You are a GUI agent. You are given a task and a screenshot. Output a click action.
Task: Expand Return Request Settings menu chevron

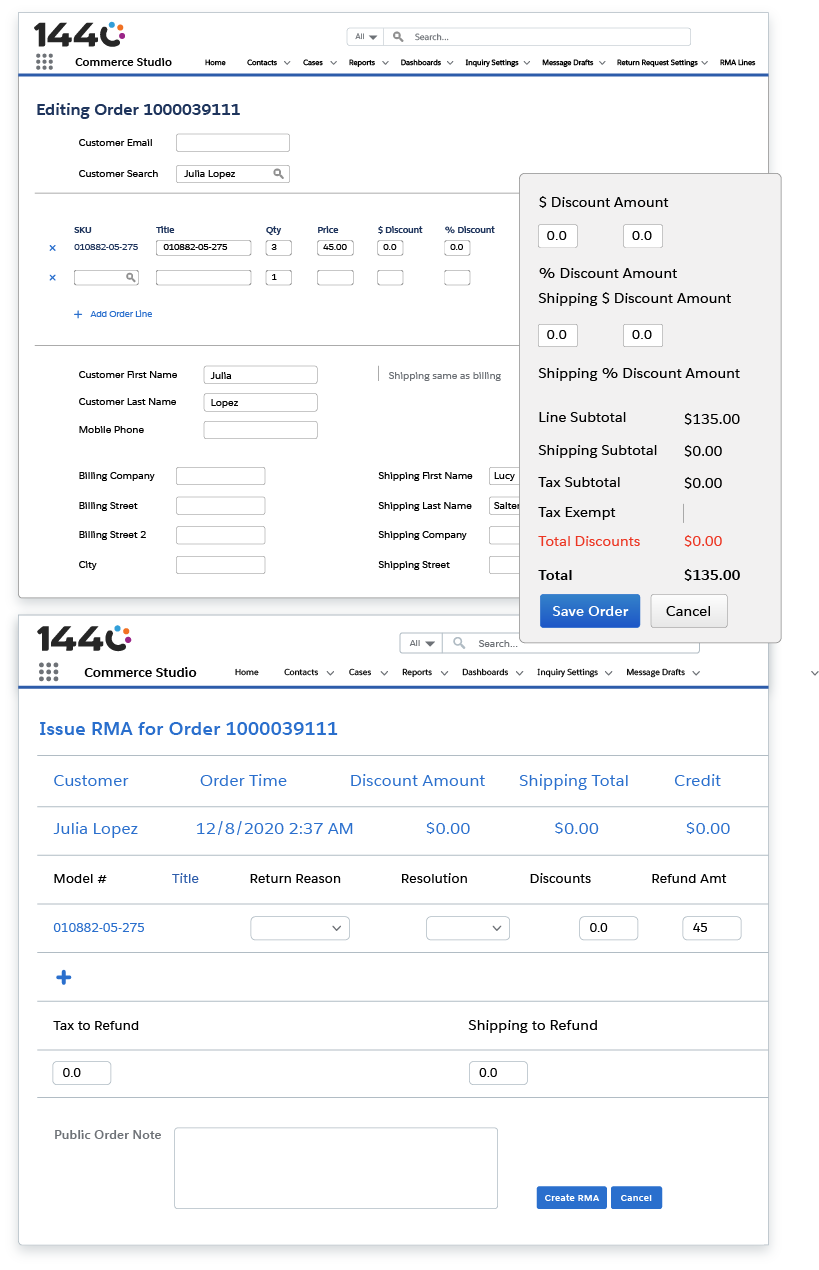tap(705, 63)
